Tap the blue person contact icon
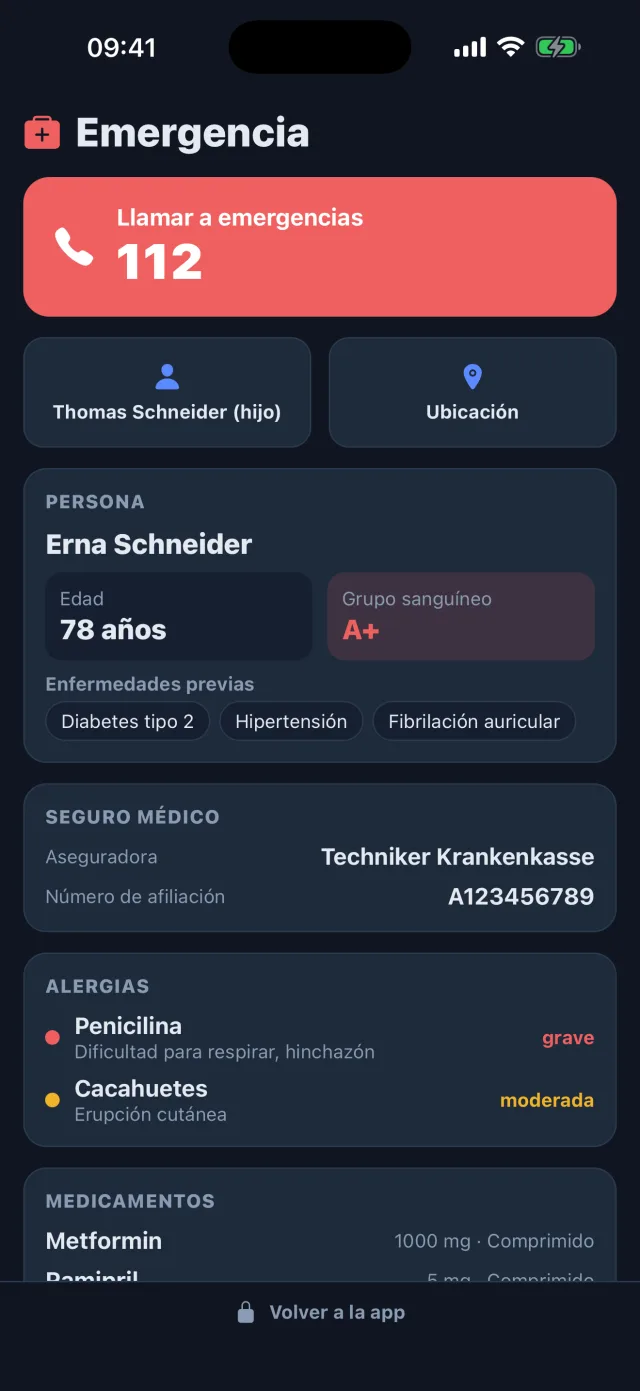 coord(167,377)
